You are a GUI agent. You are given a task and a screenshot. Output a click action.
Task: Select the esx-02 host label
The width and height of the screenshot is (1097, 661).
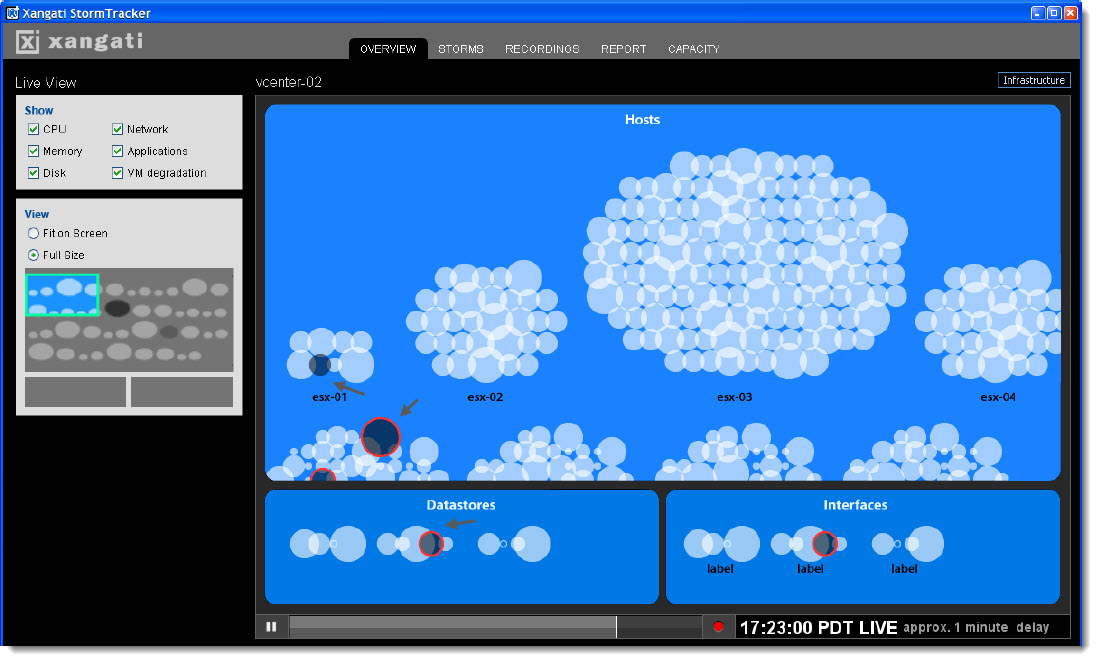(x=485, y=397)
